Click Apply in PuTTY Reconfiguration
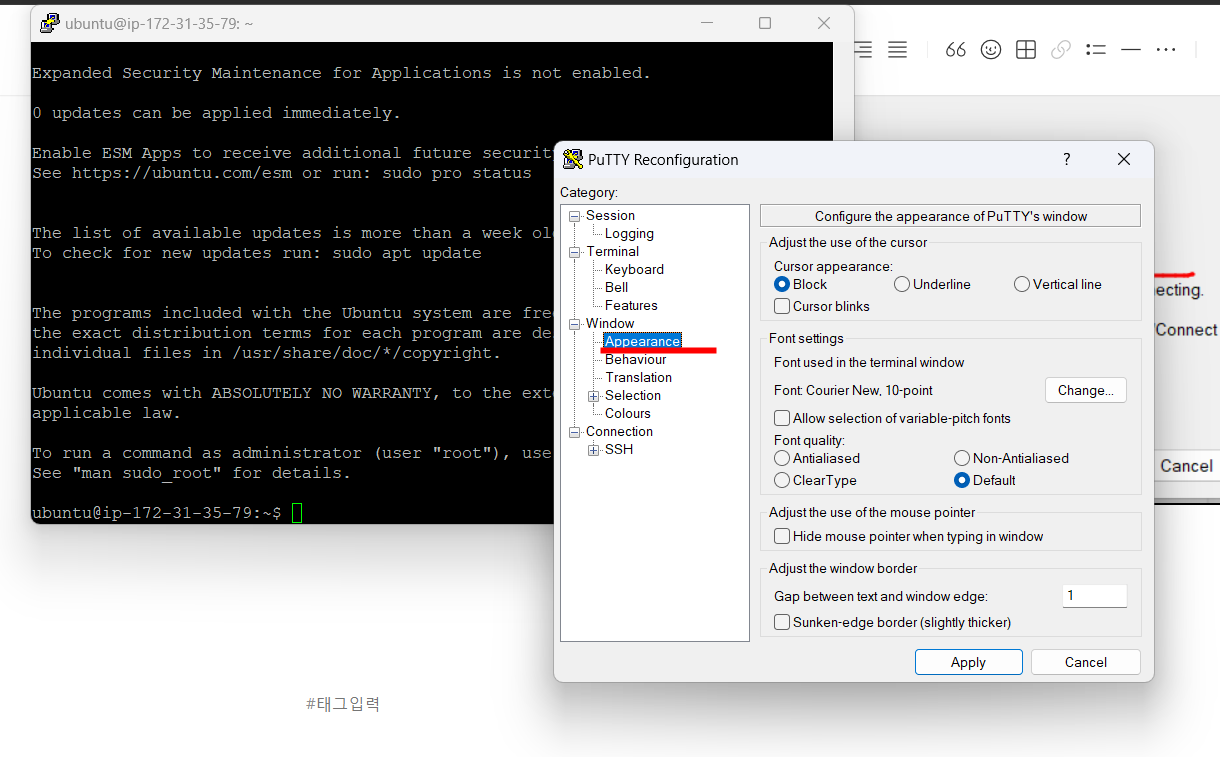Viewport: 1220px width, 757px height. (968, 662)
